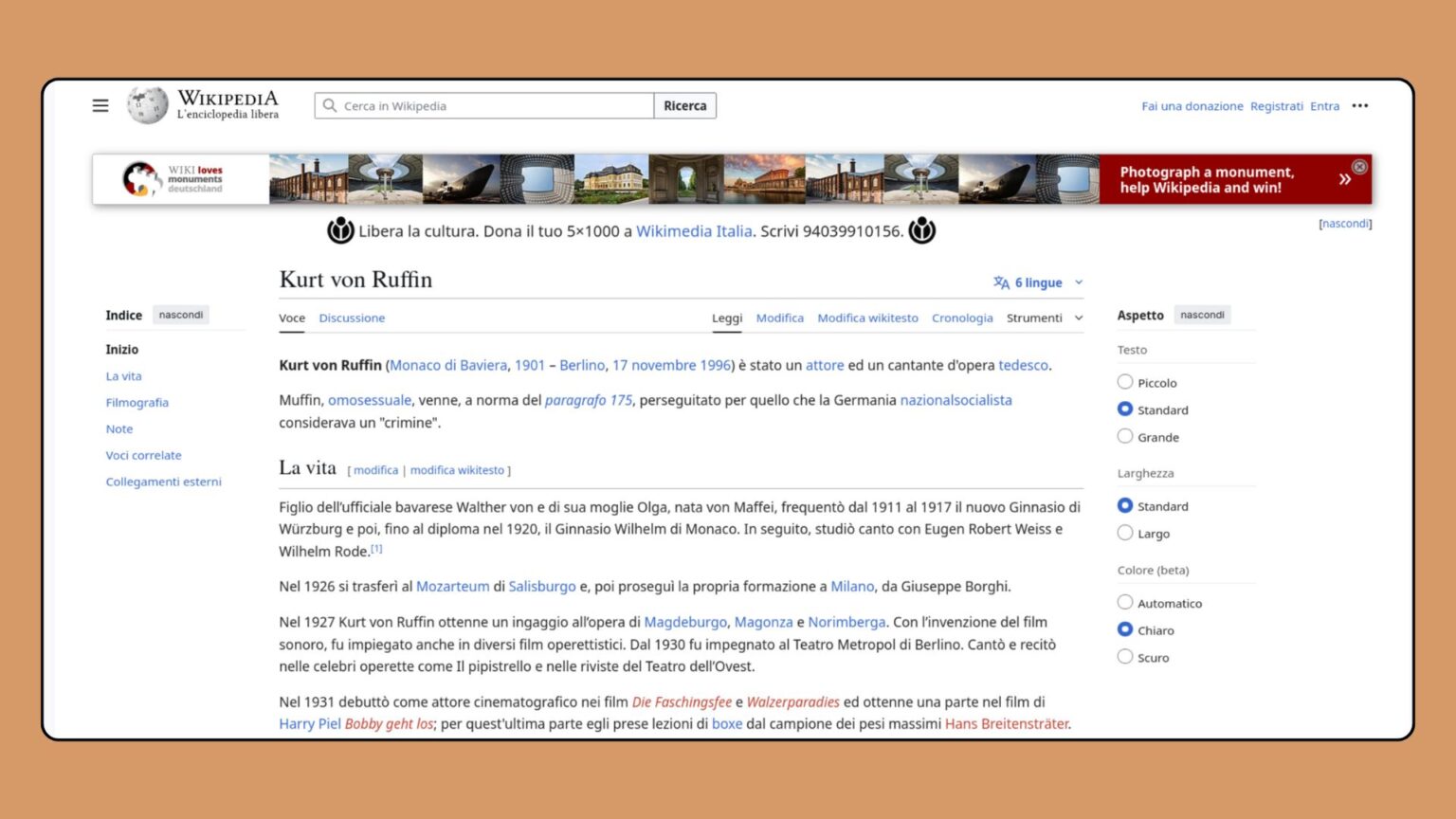Click inside the Cerca in Wikipedia field
The width and height of the screenshot is (1456, 819).
tap(483, 105)
